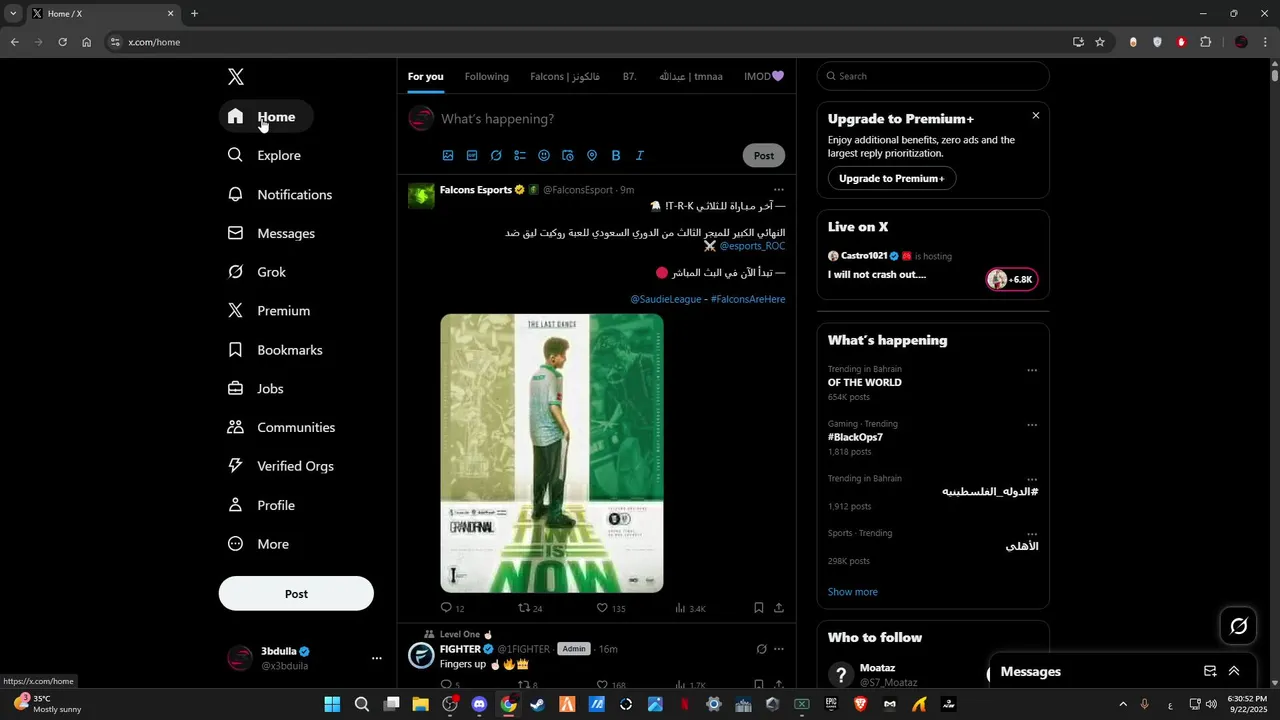
Task: Open Messages from the sidebar
Action: point(272,233)
